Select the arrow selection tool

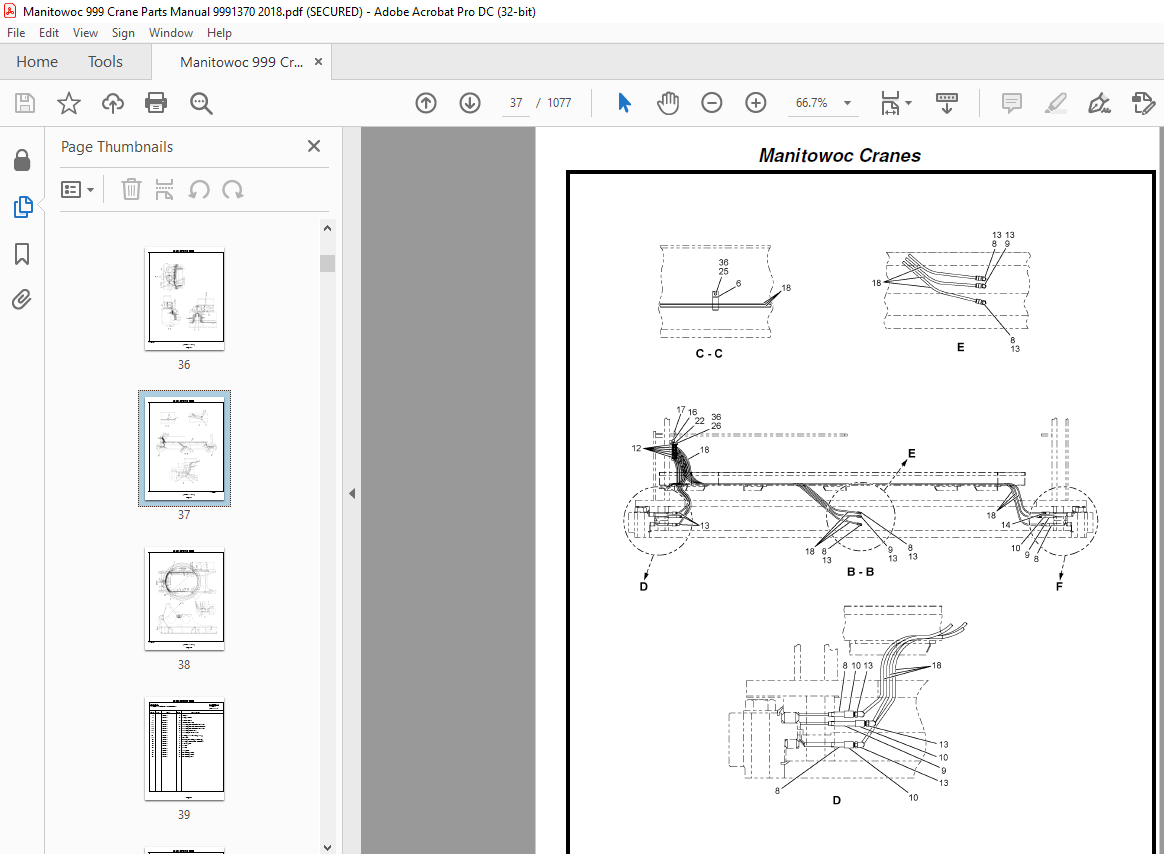click(624, 102)
